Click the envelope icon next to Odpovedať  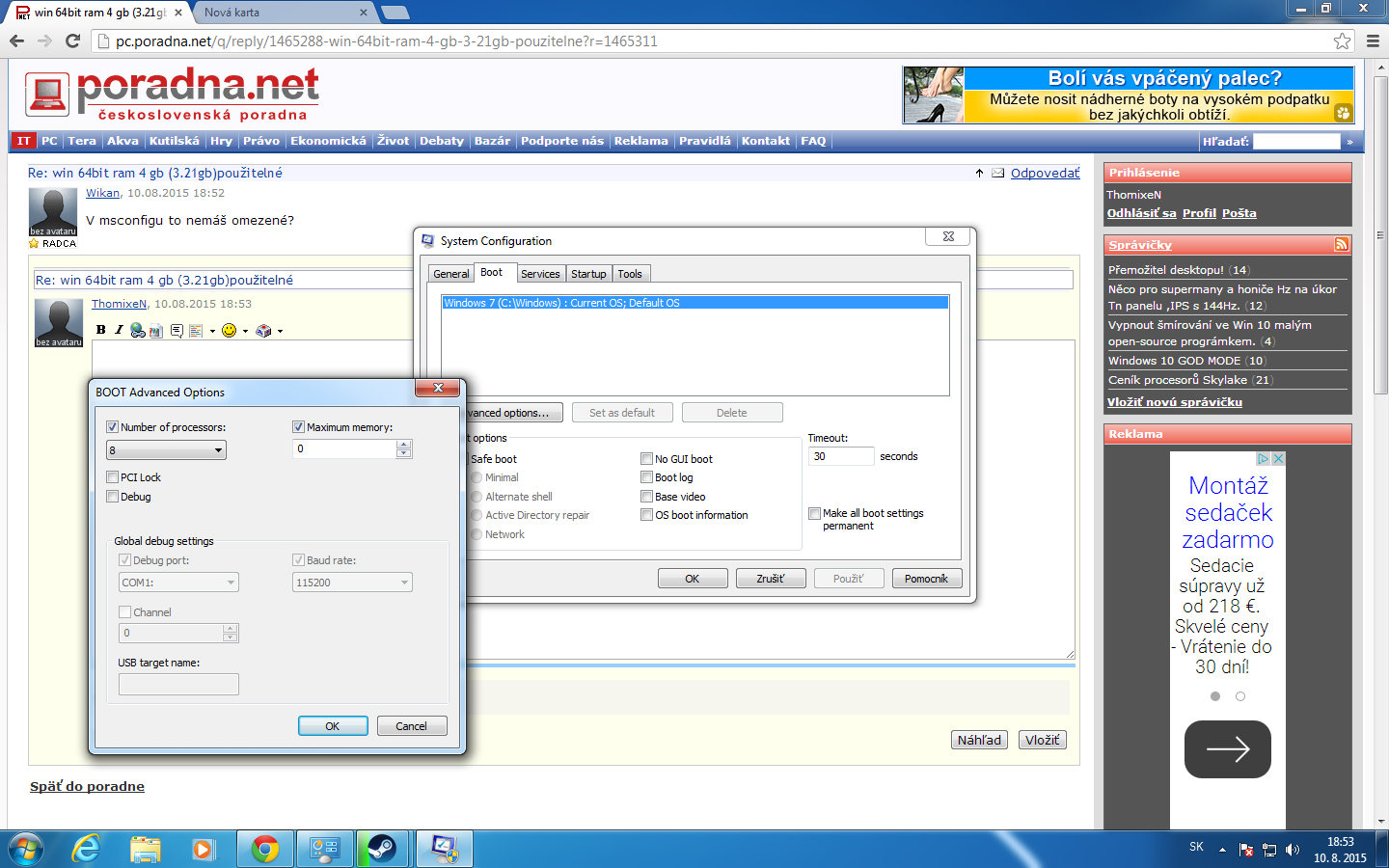click(998, 174)
